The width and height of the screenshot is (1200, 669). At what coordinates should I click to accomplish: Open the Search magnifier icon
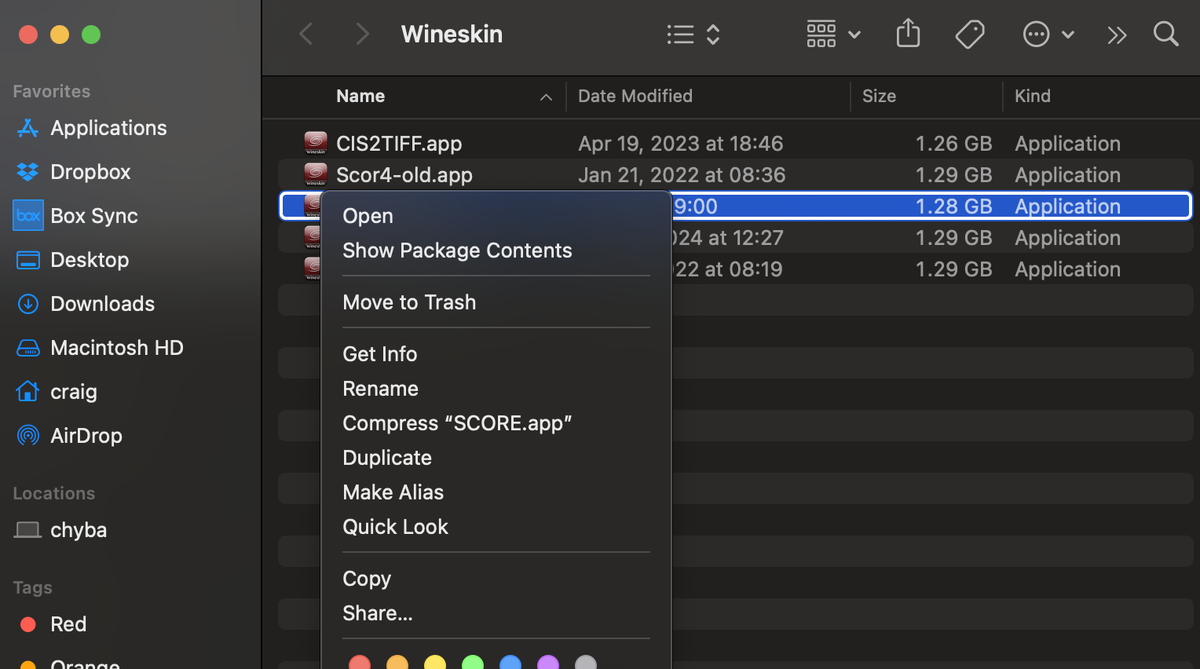1165,35
